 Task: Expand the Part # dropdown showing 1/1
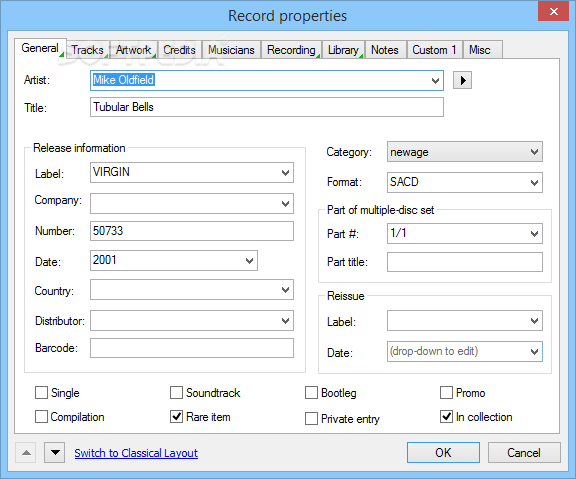click(534, 234)
